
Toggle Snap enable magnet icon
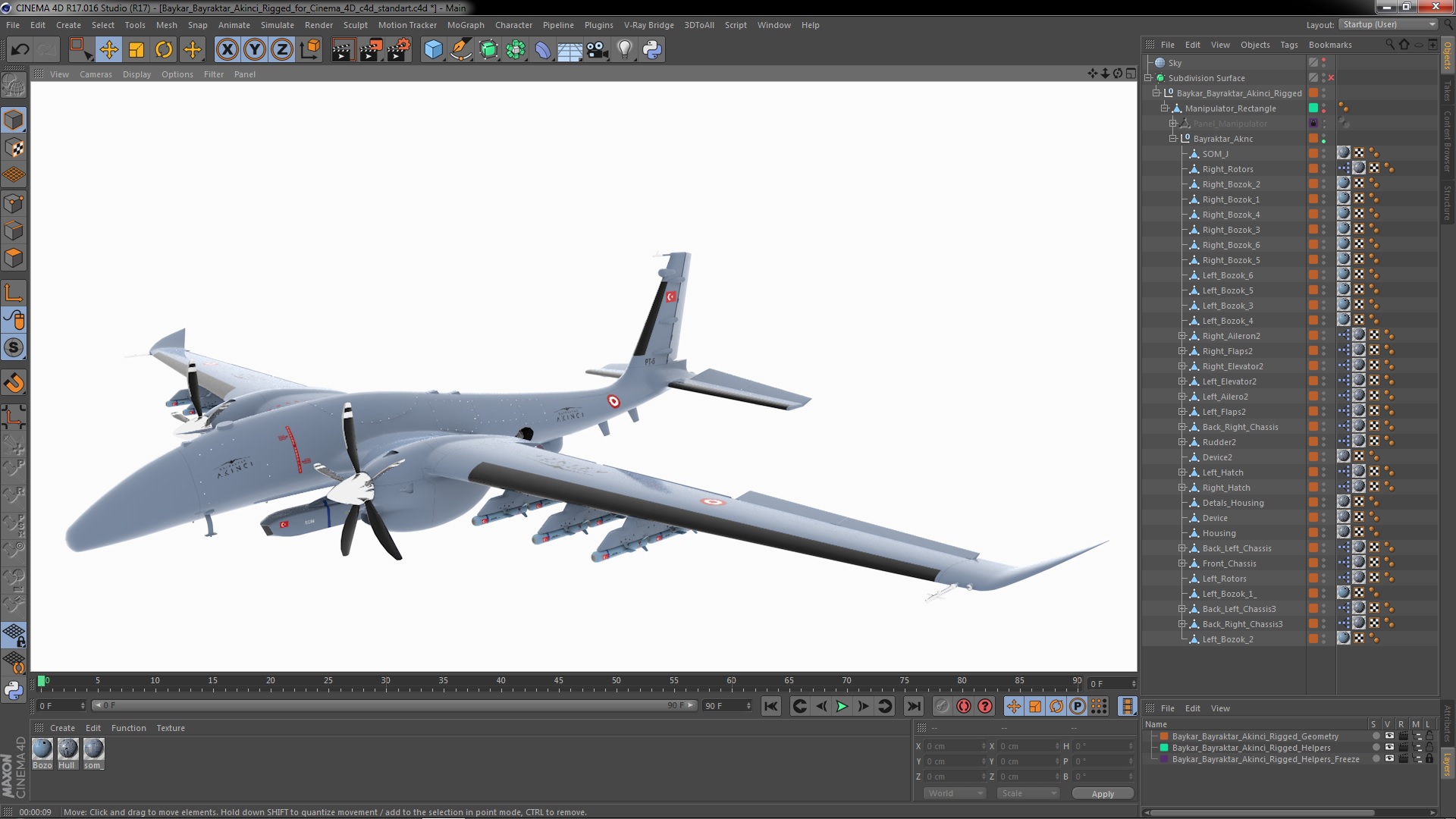pyautogui.click(x=14, y=383)
